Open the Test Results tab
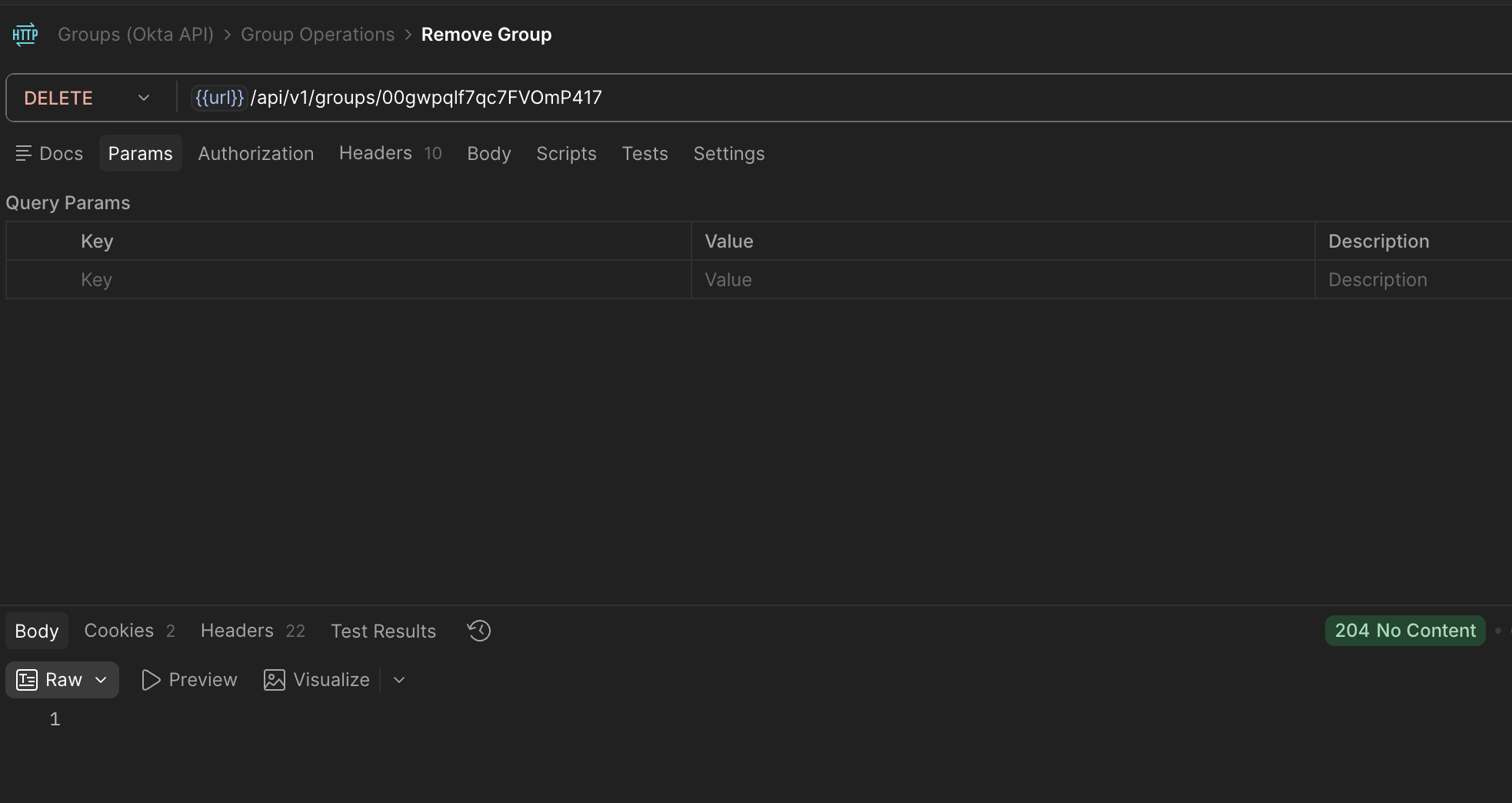Image resolution: width=1512 pixels, height=803 pixels. coord(384,631)
